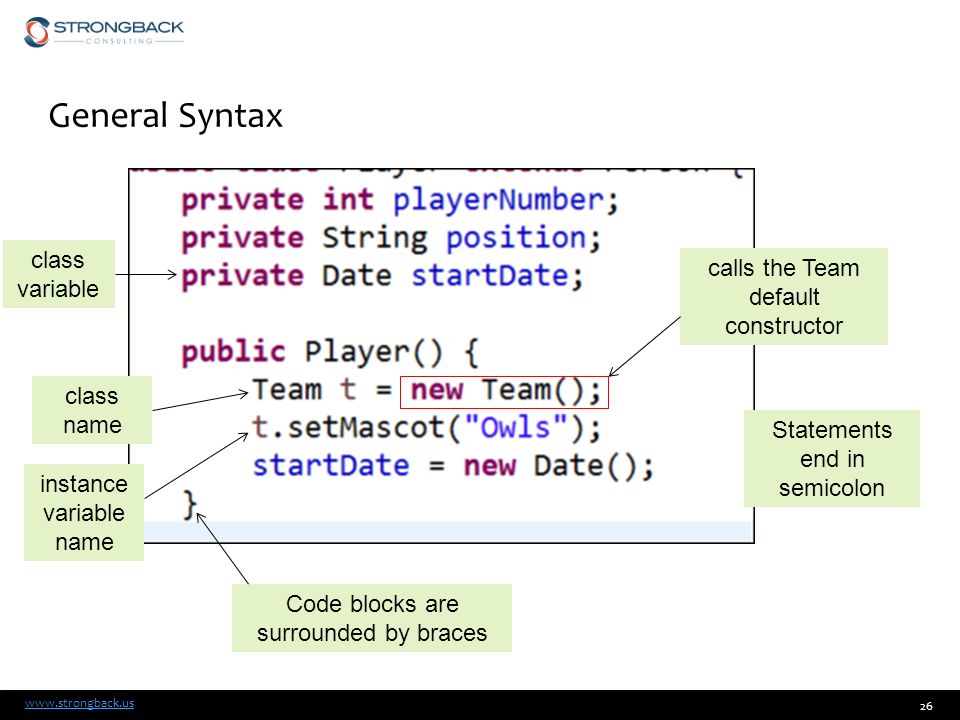Click the "public Player() {" code line
The height and width of the screenshot is (720, 960).
click(x=330, y=352)
